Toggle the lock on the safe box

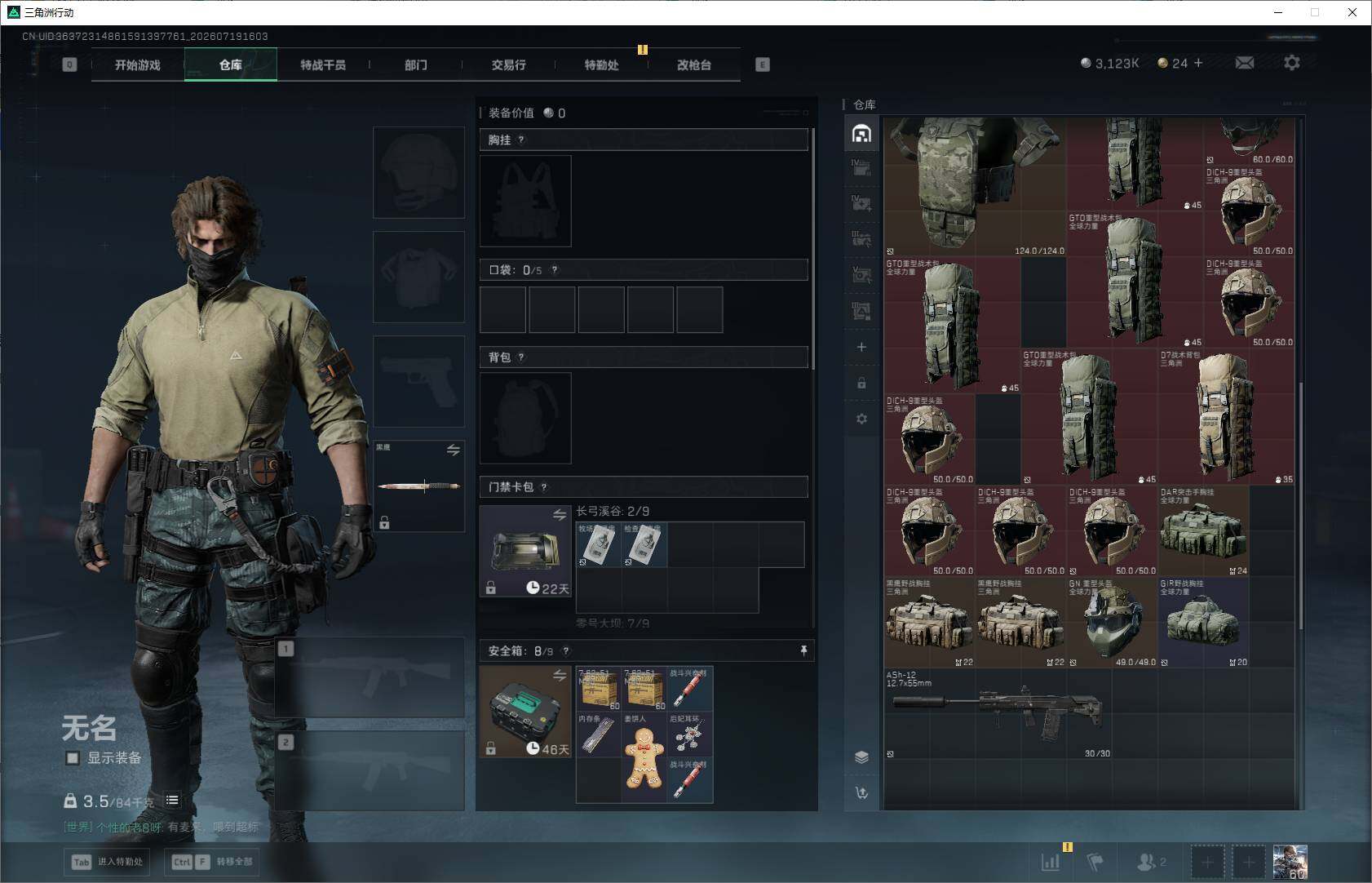490,749
